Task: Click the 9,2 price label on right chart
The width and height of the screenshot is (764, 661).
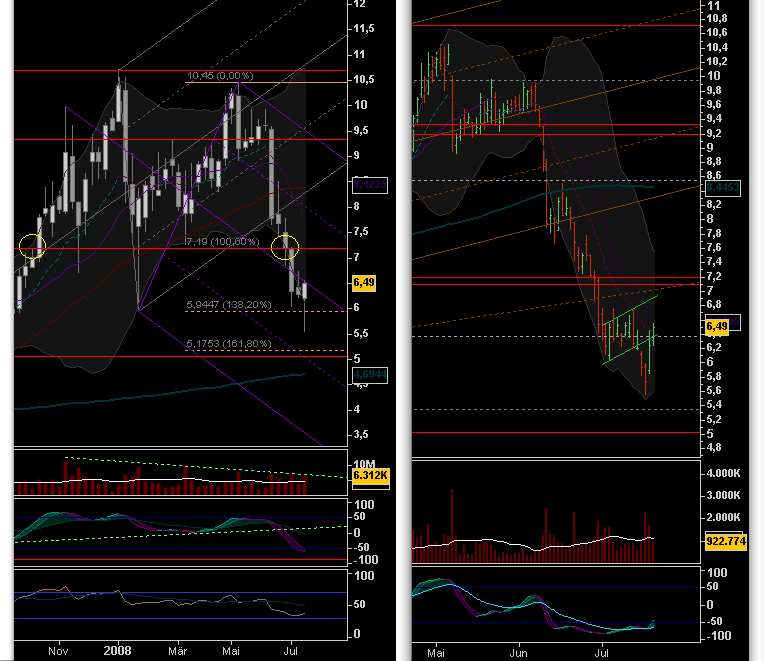Action: click(713, 133)
